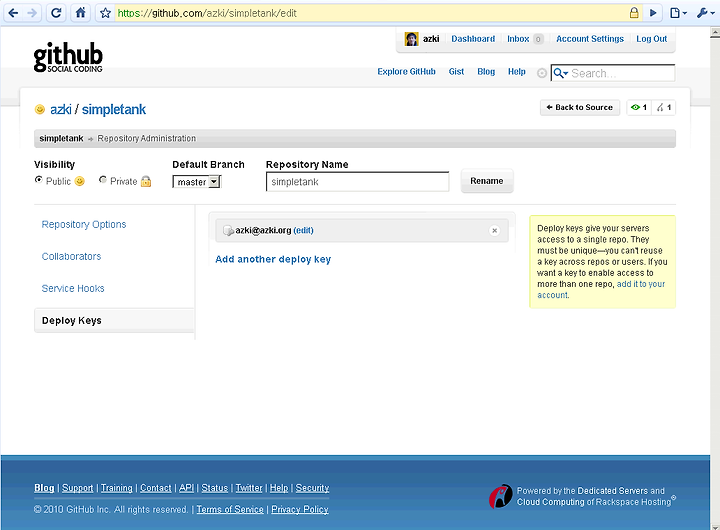Open the simpletank repository title link

pos(114,109)
